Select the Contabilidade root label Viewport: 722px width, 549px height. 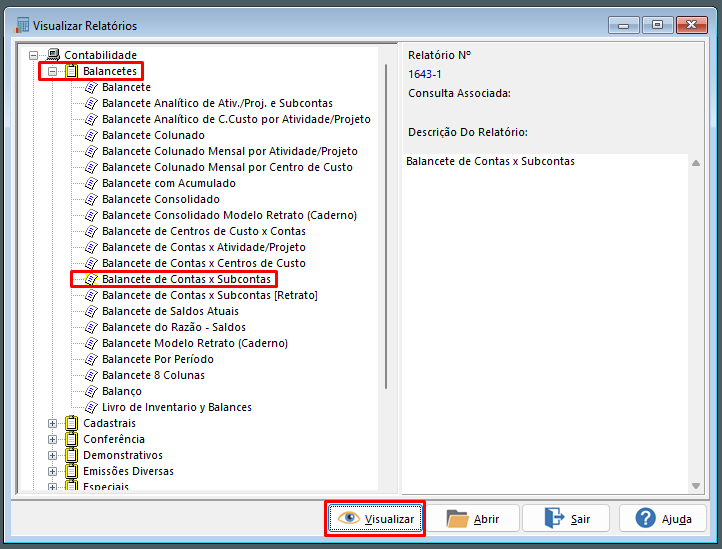[x=100, y=55]
